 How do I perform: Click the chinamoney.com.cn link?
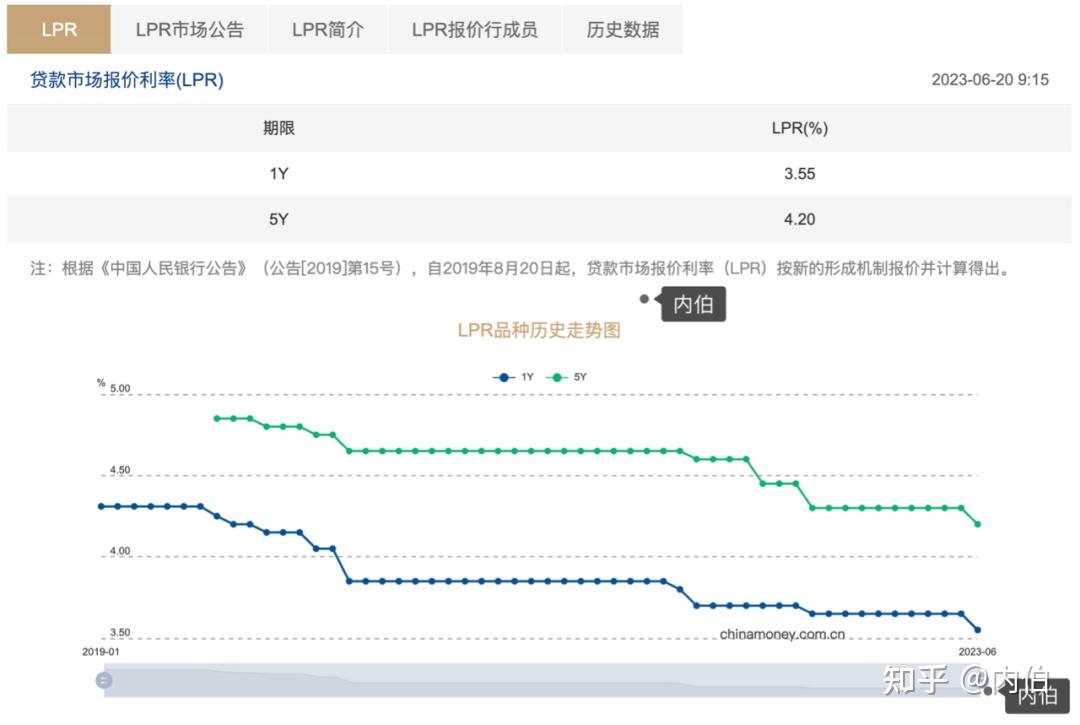781,634
